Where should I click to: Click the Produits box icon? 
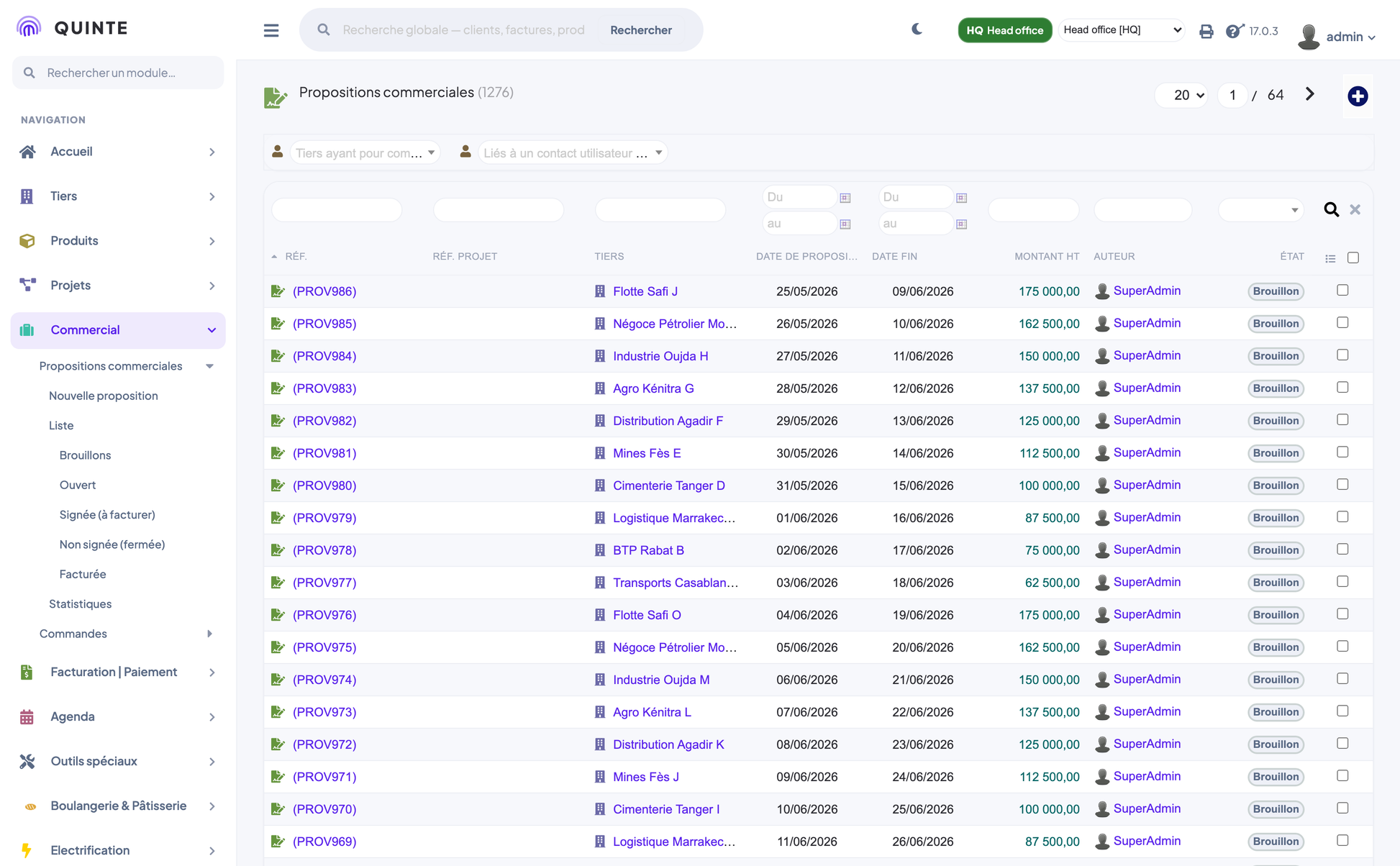point(27,241)
